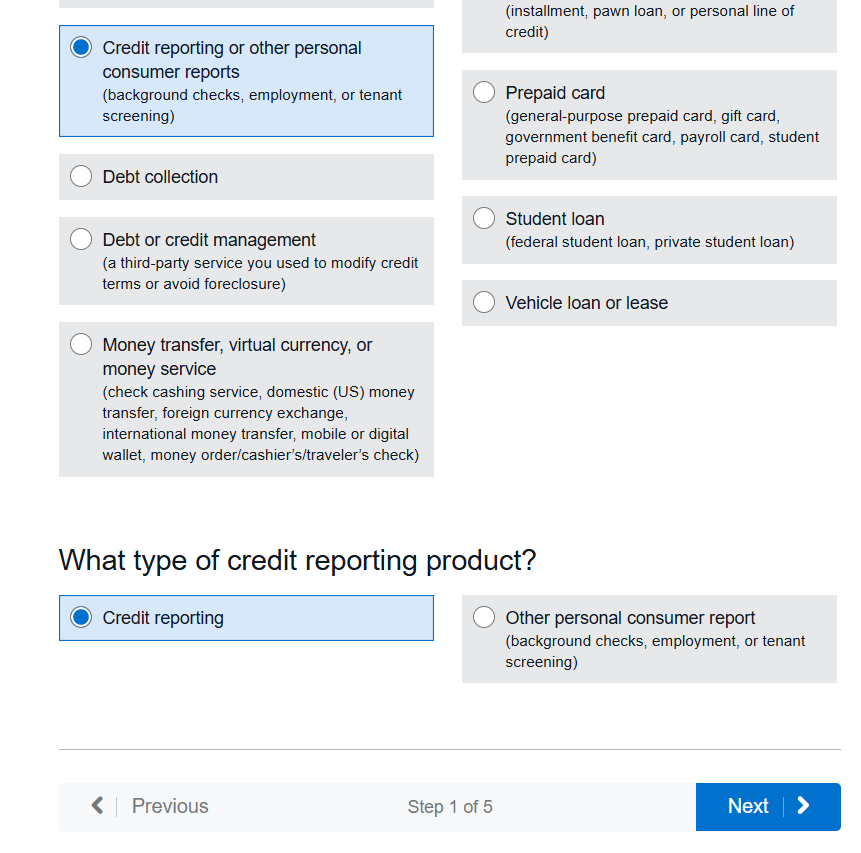Select the Debt collection radio option
This screenshot has width=861, height=853.
coord(81,176)
